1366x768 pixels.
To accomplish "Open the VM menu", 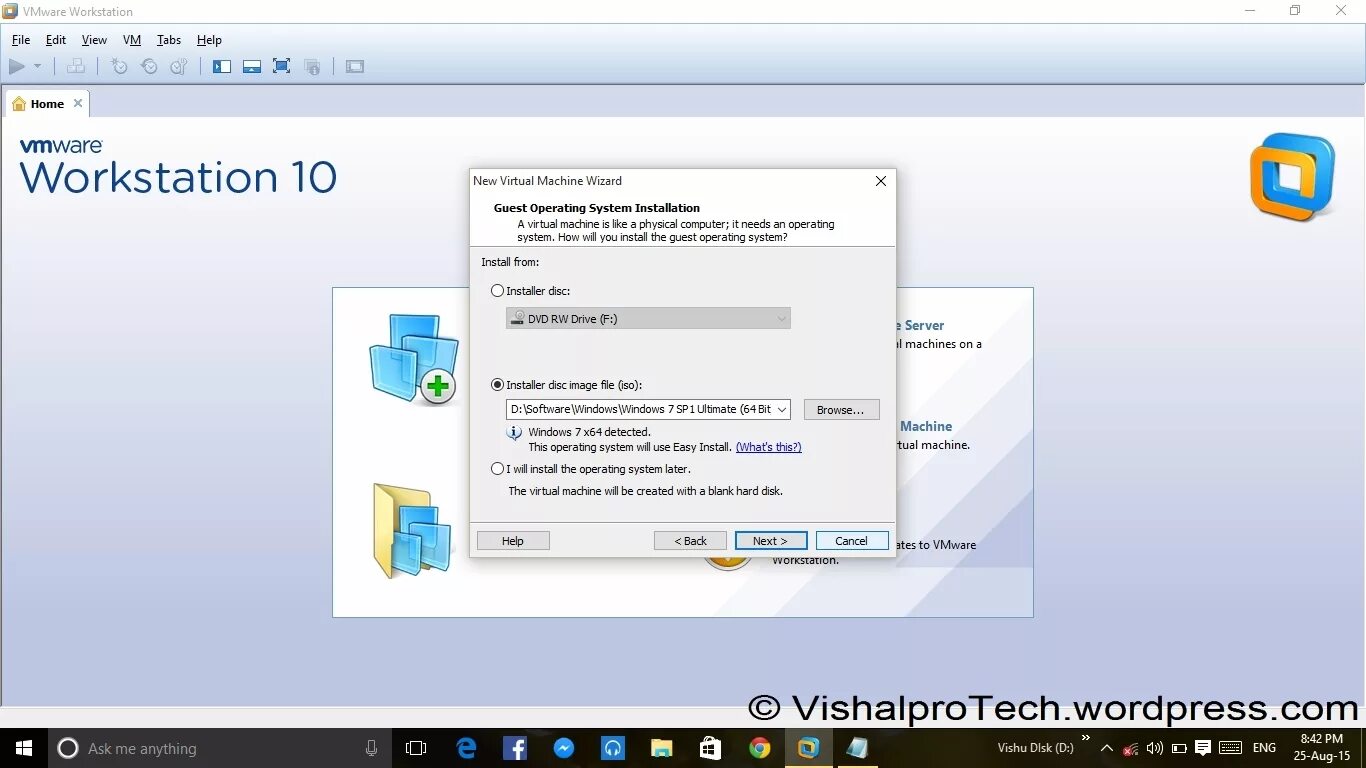I will (132, 40).
